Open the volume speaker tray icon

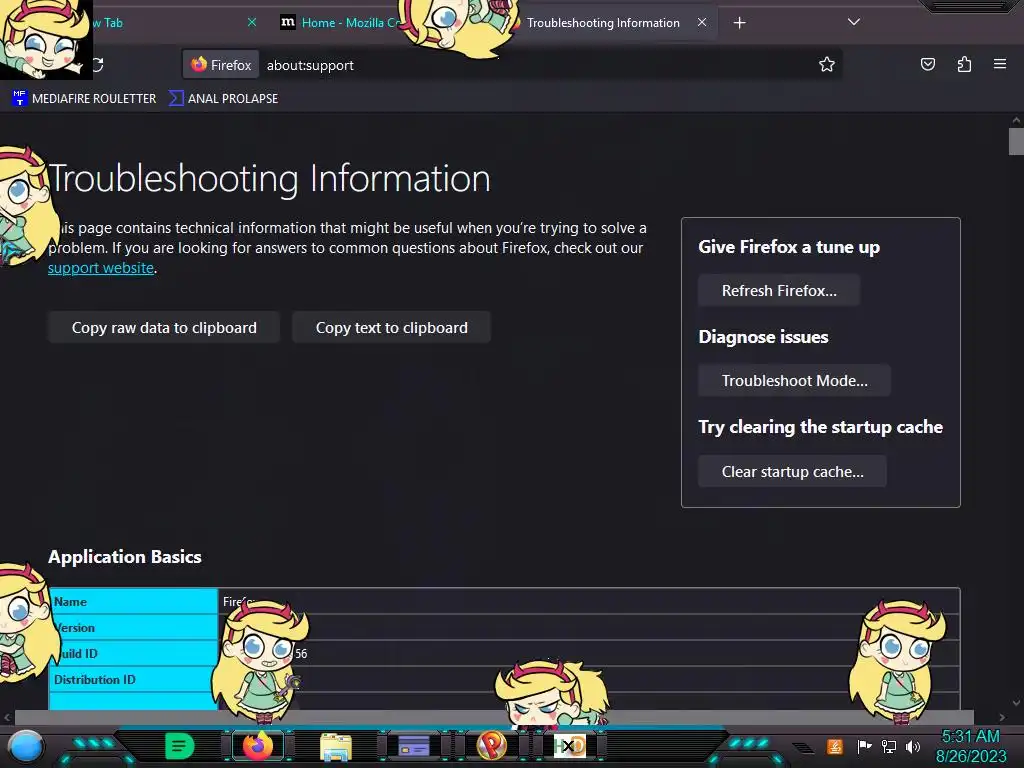[913, 746]
